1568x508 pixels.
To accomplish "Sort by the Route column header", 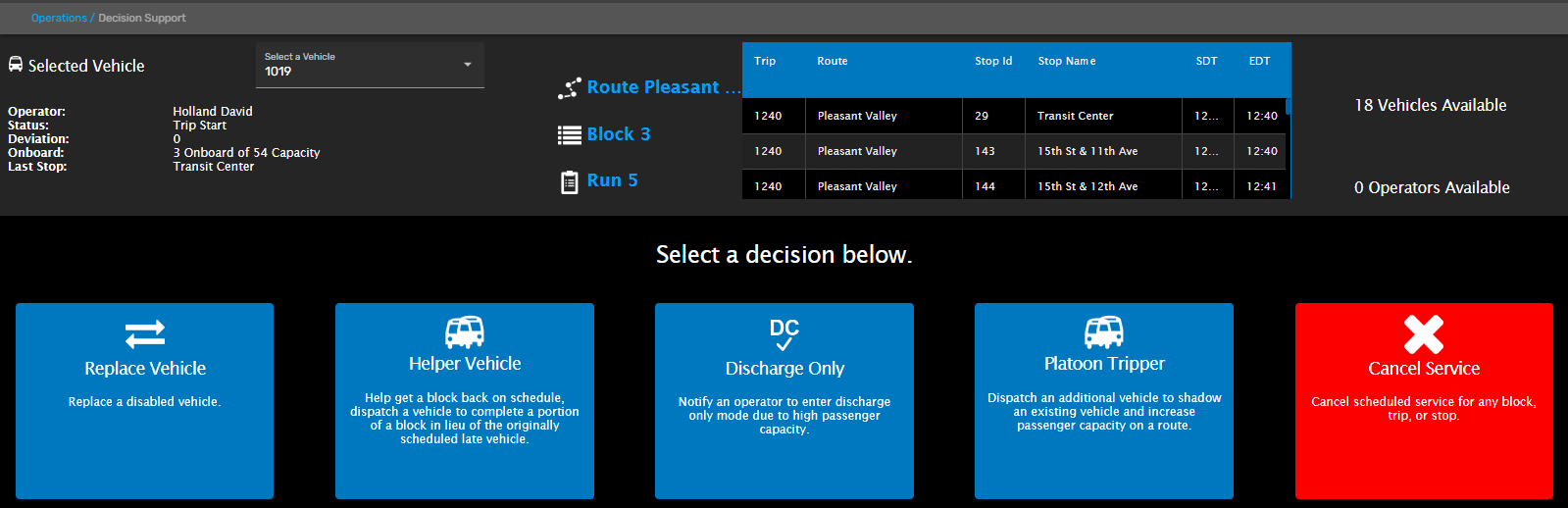I will pos(833,61).
